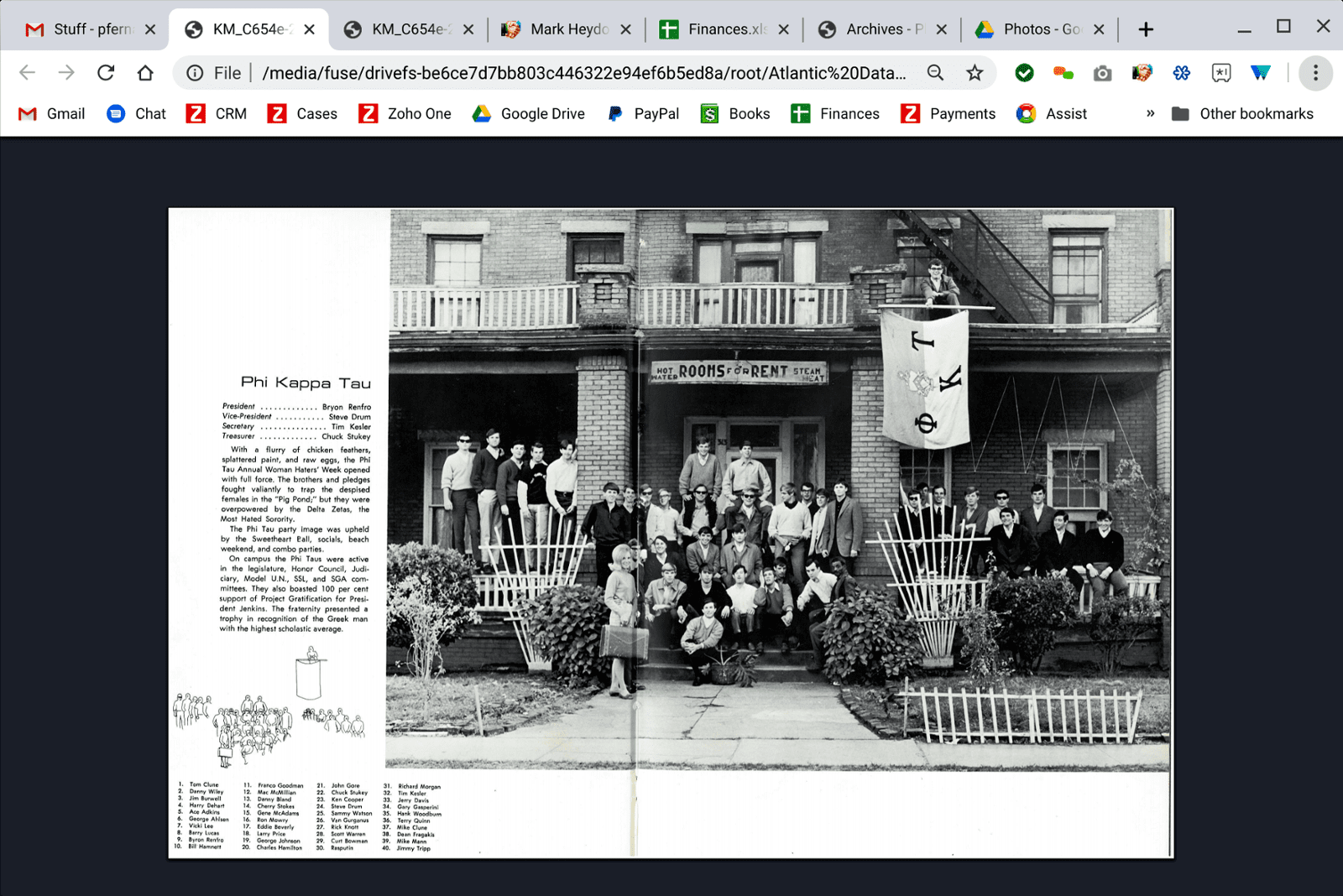View site information for the file URL
1343x896 pixels.
(195, 73)
